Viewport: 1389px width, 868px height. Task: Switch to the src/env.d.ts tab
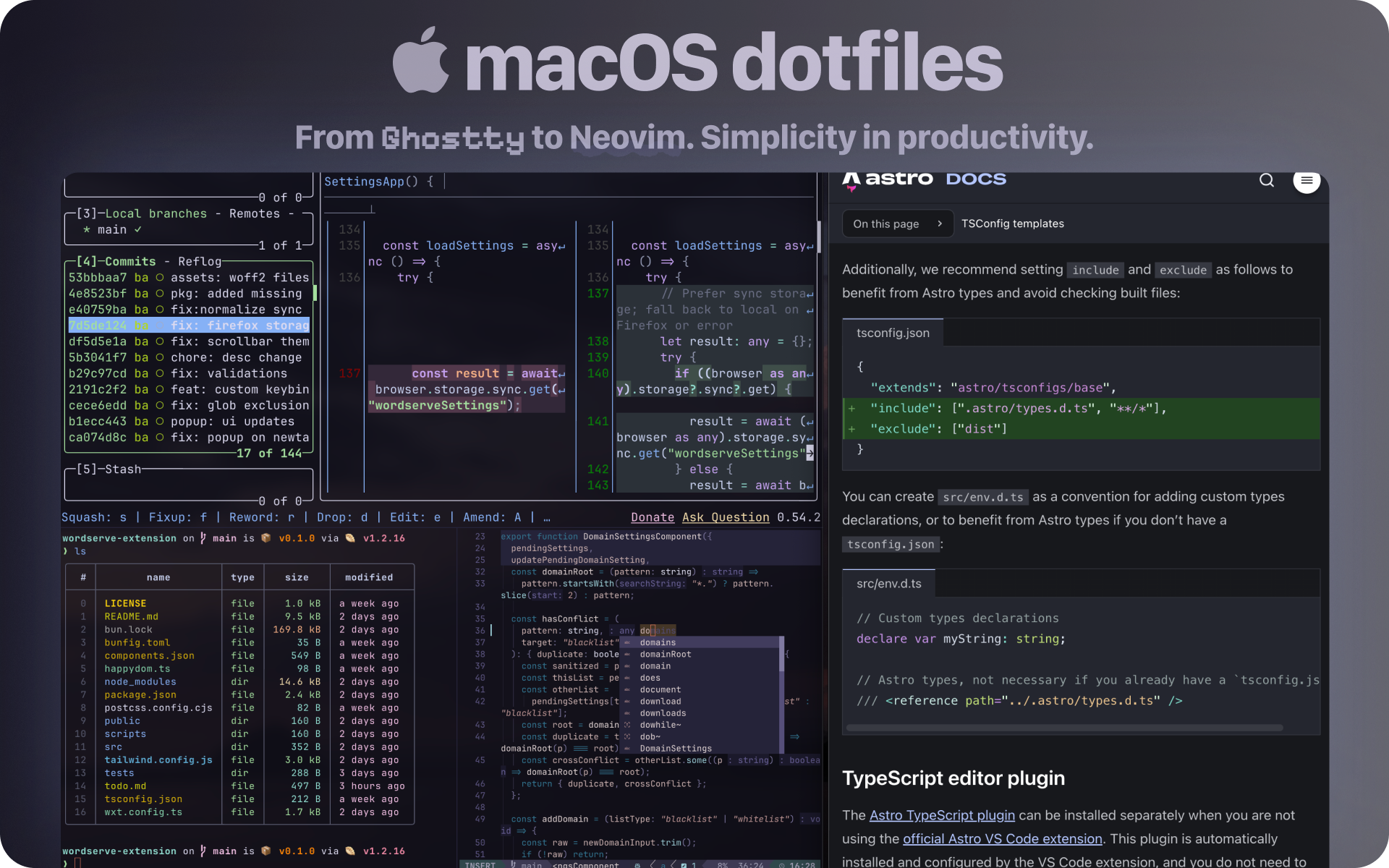click(888, 583)
